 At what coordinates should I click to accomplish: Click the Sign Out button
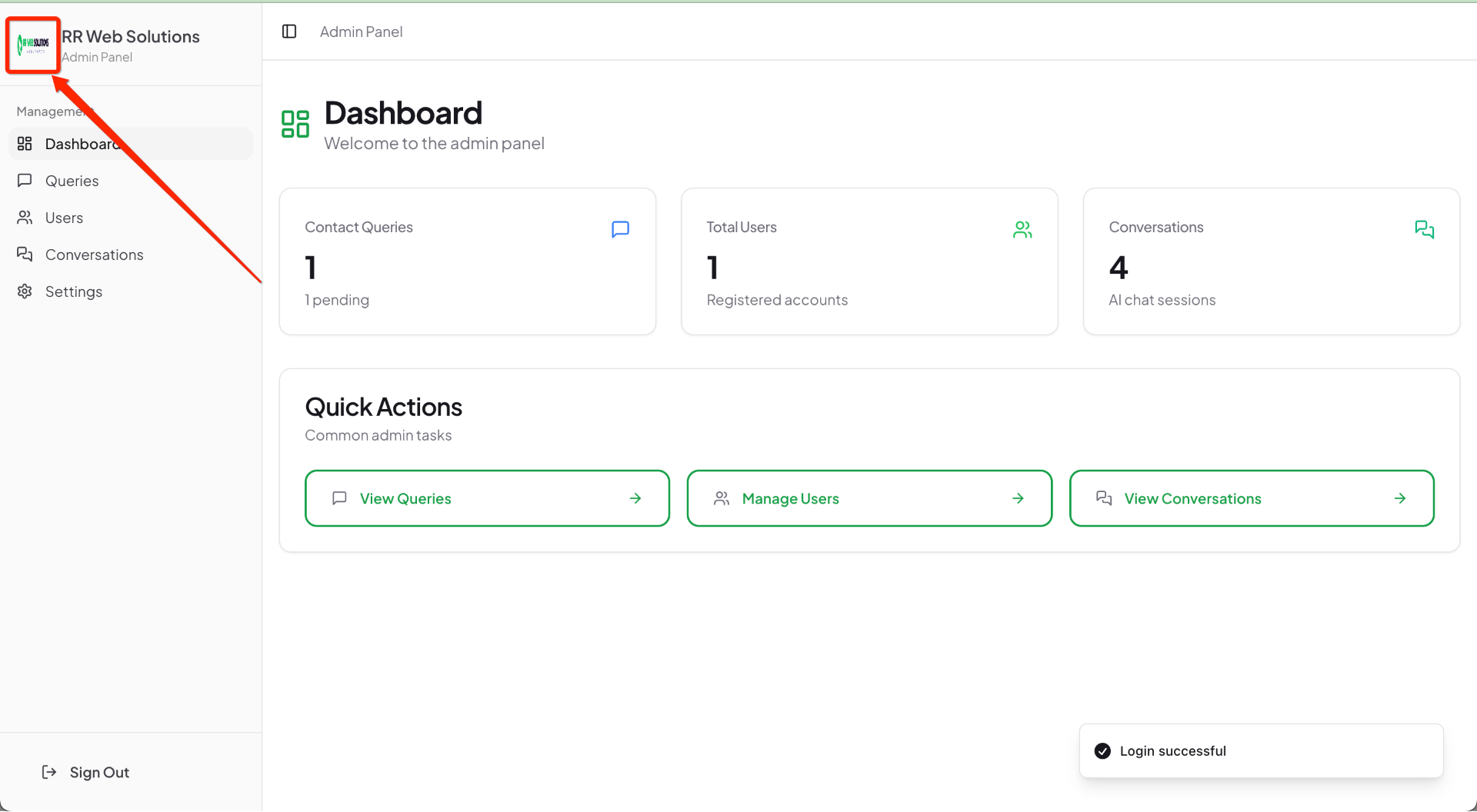point(98,772)
